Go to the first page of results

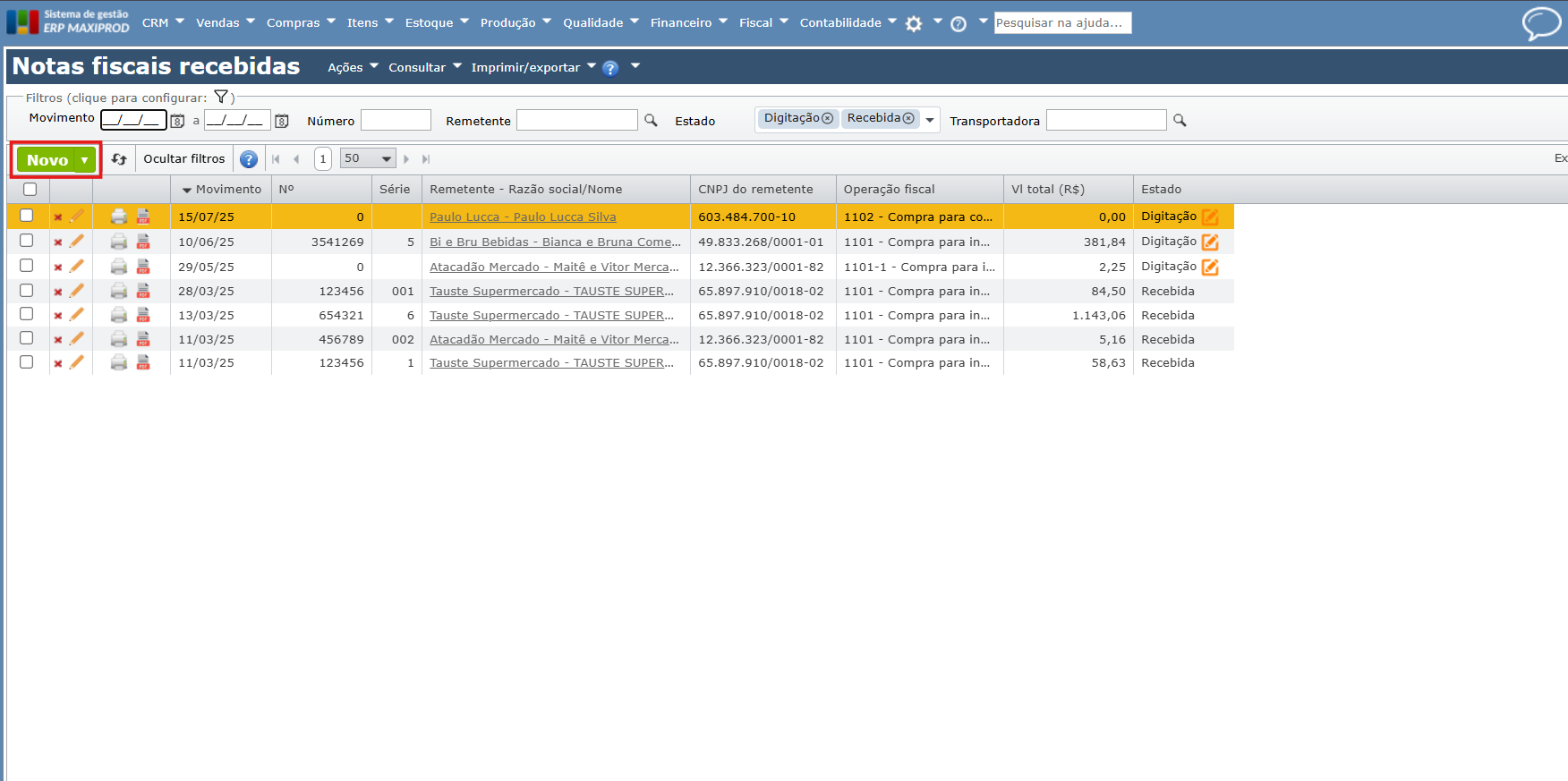(x=276, y=159)
